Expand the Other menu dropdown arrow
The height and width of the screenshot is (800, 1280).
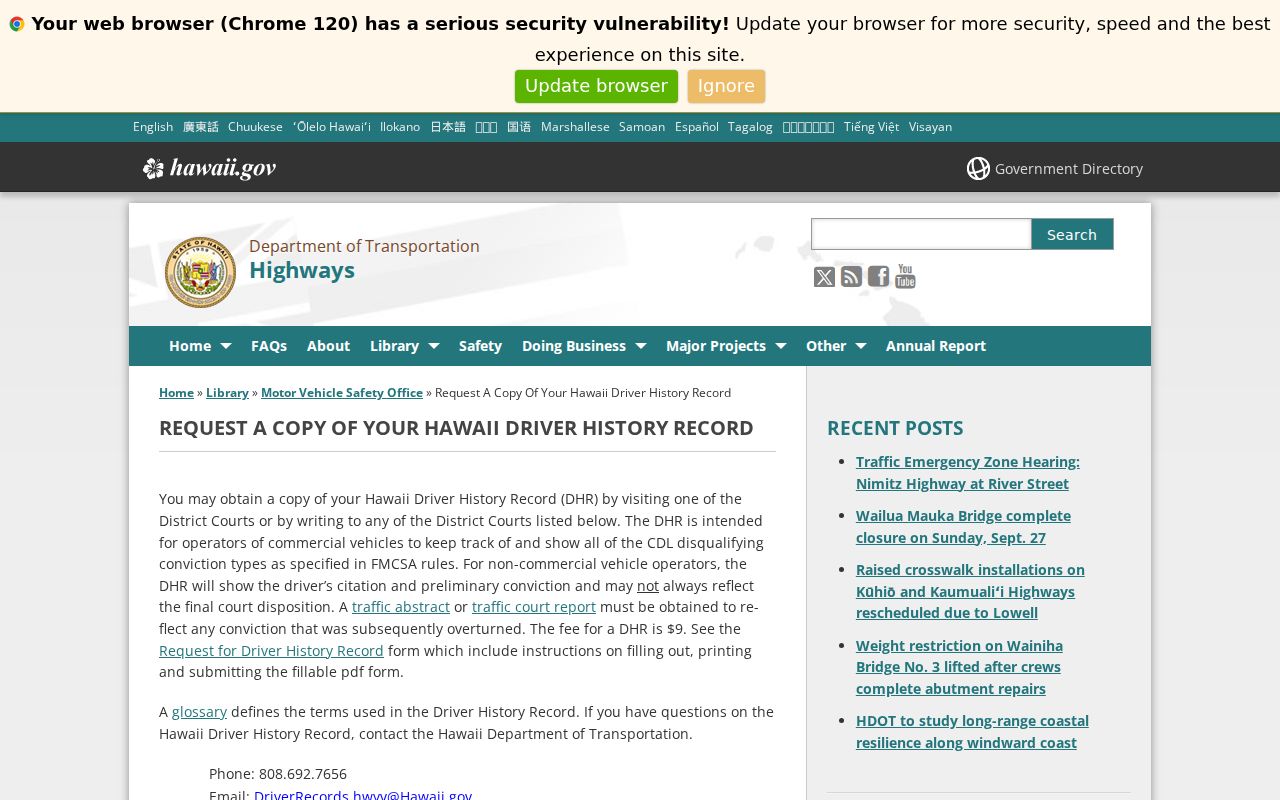(861, 346)
